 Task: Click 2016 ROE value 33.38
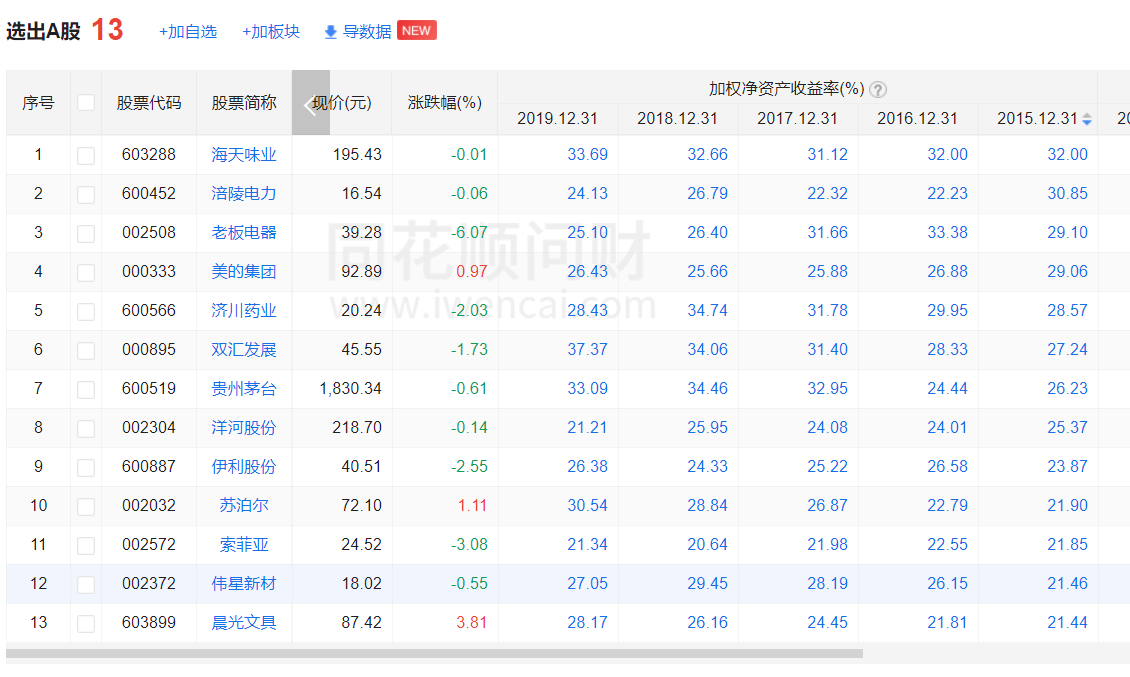click(x=947, y=232)
